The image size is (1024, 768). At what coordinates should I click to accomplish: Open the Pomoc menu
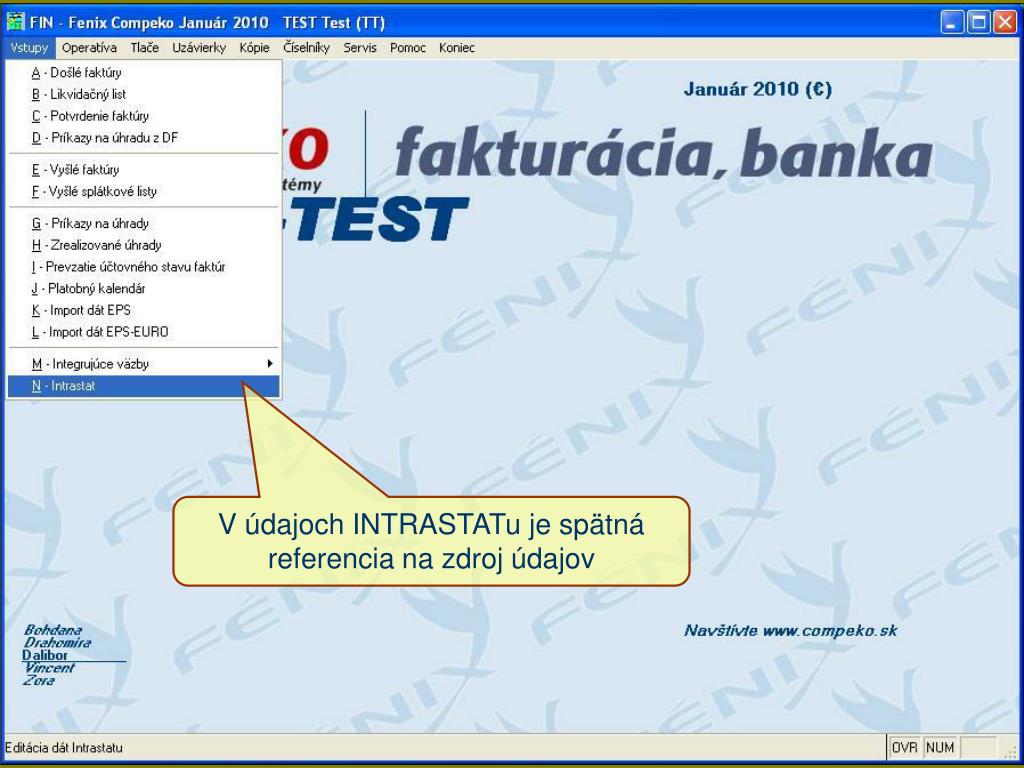[x=408, y=48]
